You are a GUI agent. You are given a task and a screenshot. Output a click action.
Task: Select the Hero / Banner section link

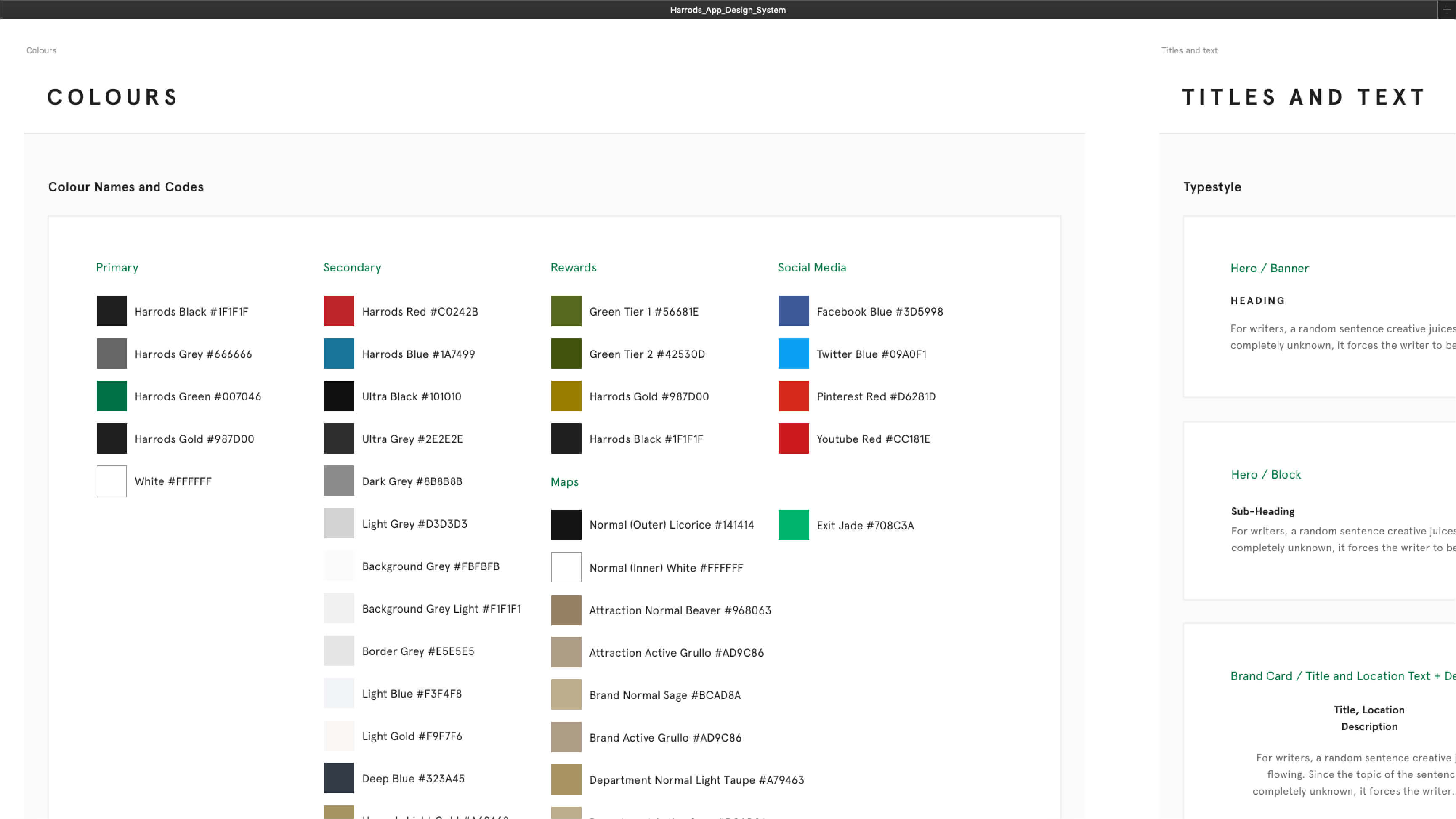(1270, 268)
